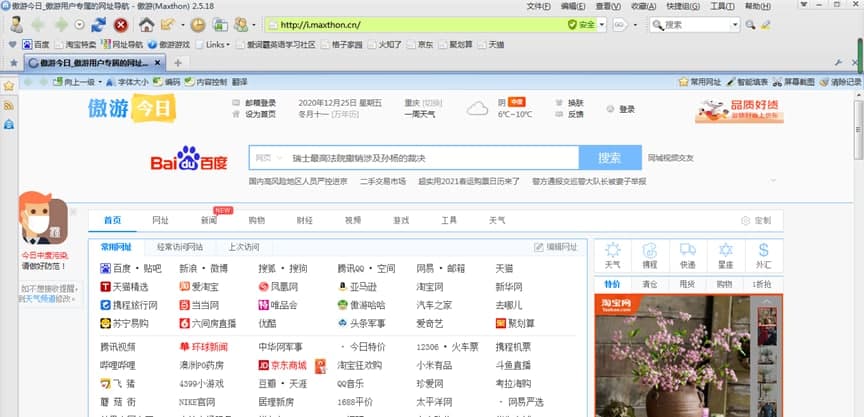Click the Clear records (清除记录) icon
The width and height of the screenshot is (864, 417).
[825, 82]
